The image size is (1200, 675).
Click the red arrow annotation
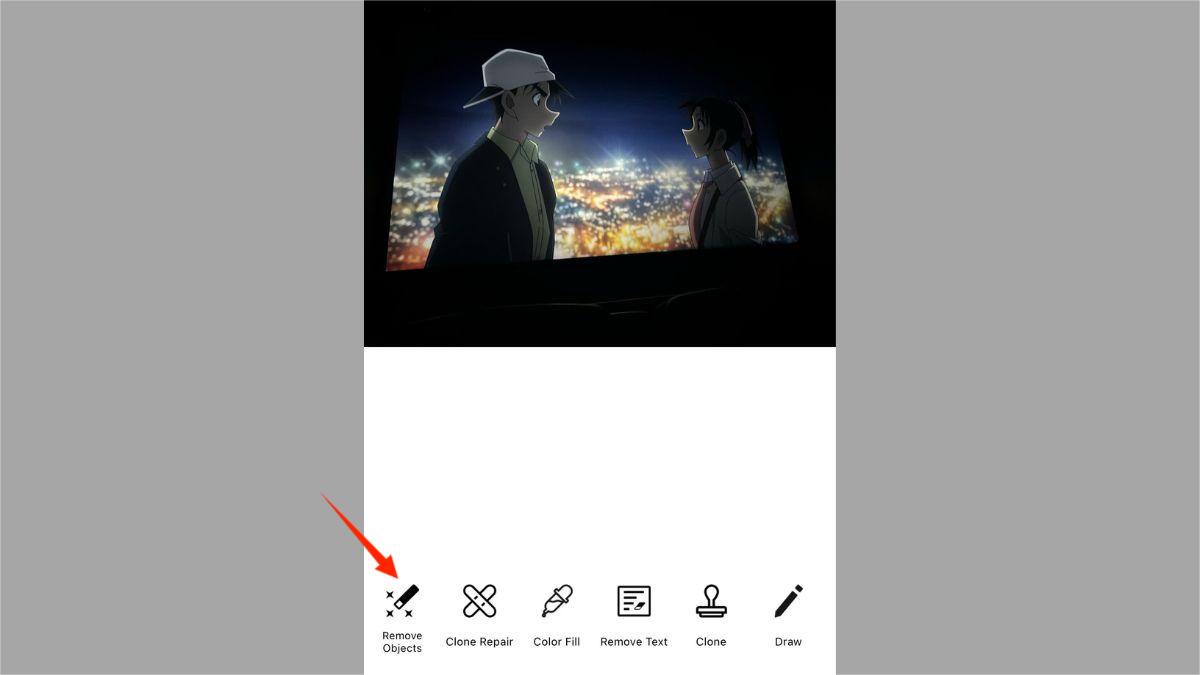pyautogui.click(x=360, y=535)
